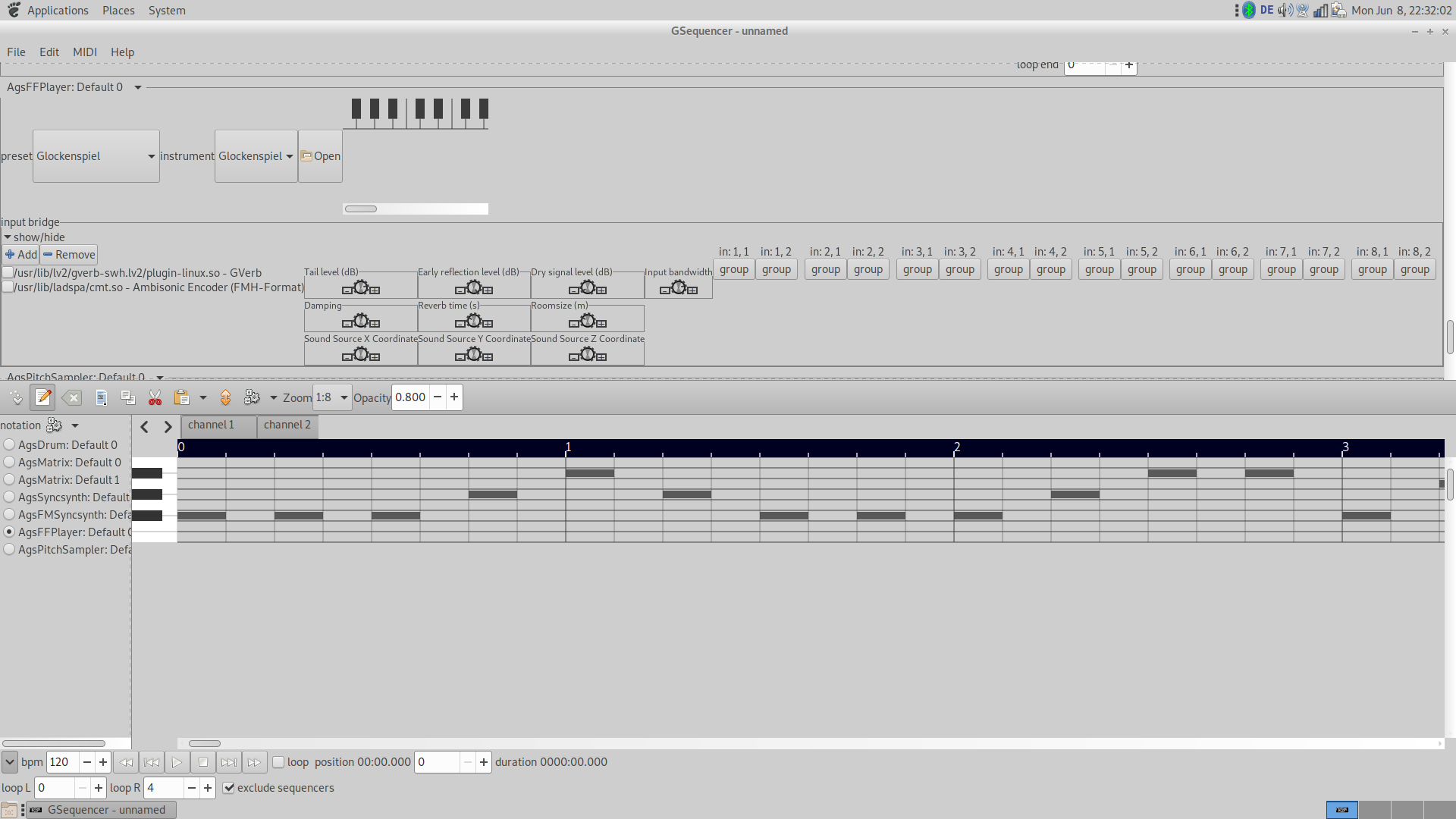Click the clear/delete notes tool icon
Screen dimensions: 1456x819
pos(72,397)
